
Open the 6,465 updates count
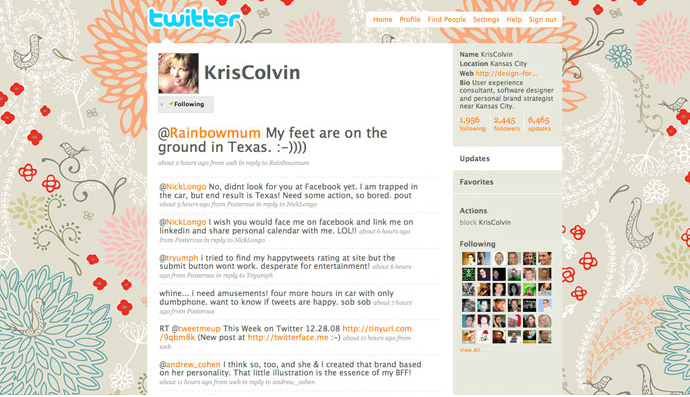[x=539, y=124]
